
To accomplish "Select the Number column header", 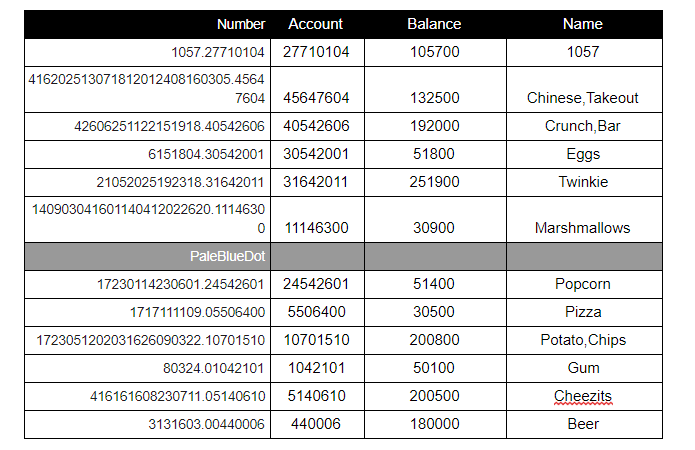I will click(147, 24).
